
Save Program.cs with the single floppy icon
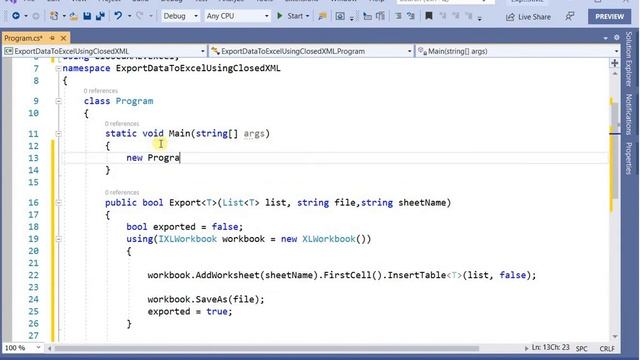tap(87, 16)
